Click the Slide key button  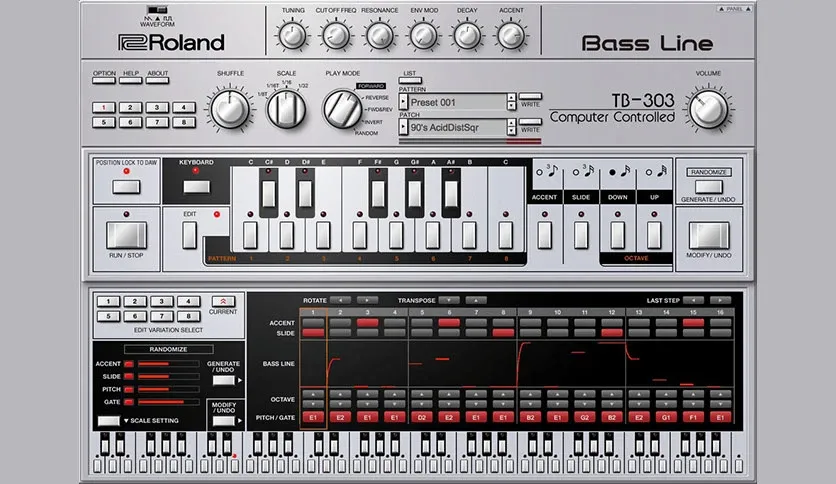[x=581, y=236]
